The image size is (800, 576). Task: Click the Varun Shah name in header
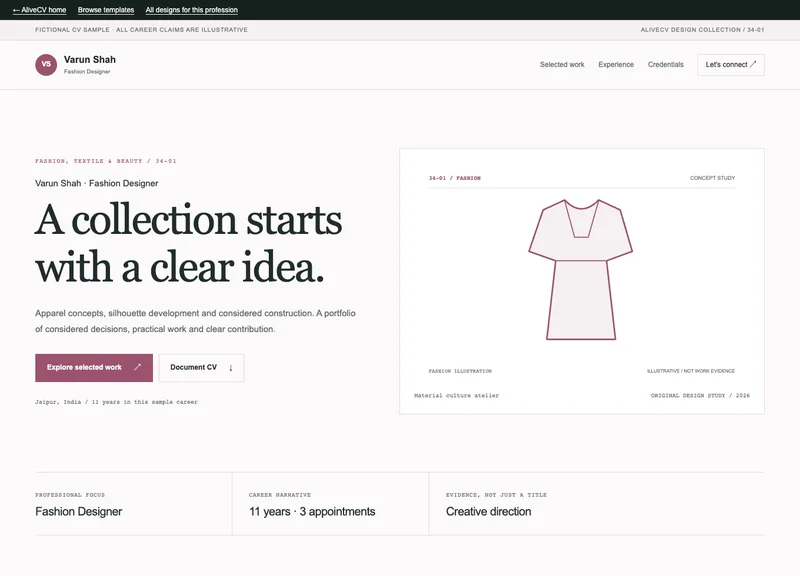click(90, 60)
